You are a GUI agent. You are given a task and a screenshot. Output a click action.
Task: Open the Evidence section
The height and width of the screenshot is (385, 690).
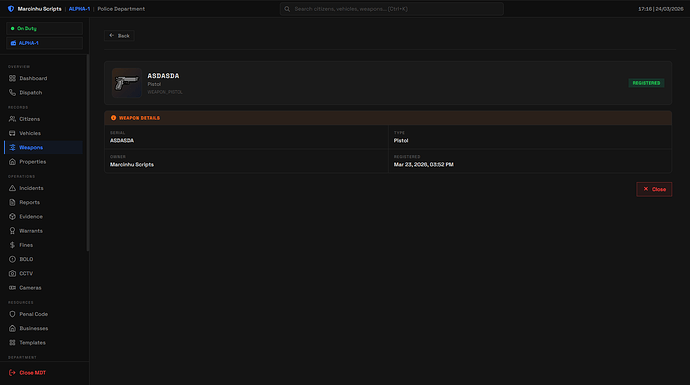point(43,216)
